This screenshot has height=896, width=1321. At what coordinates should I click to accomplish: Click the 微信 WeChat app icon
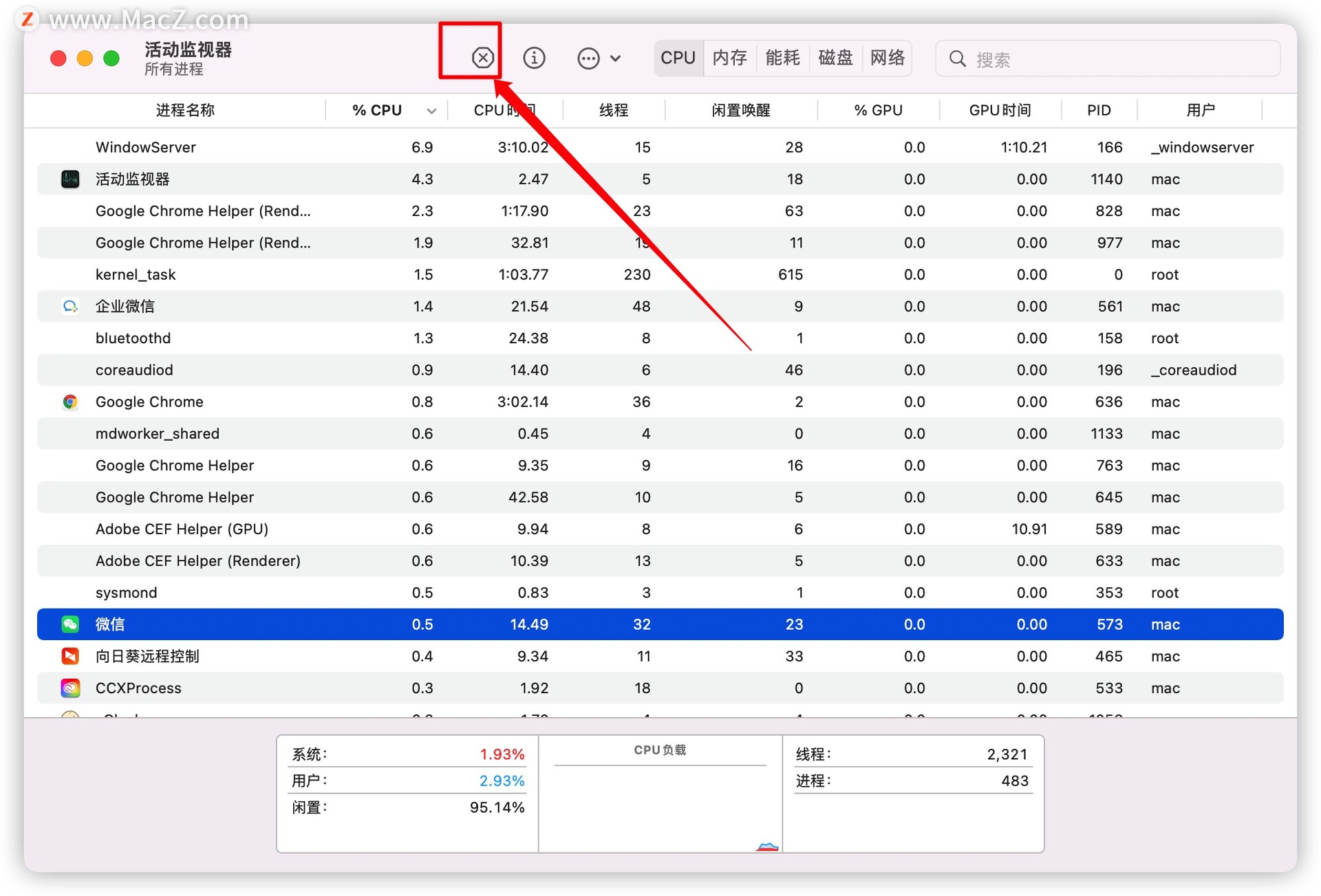point(70,624)
